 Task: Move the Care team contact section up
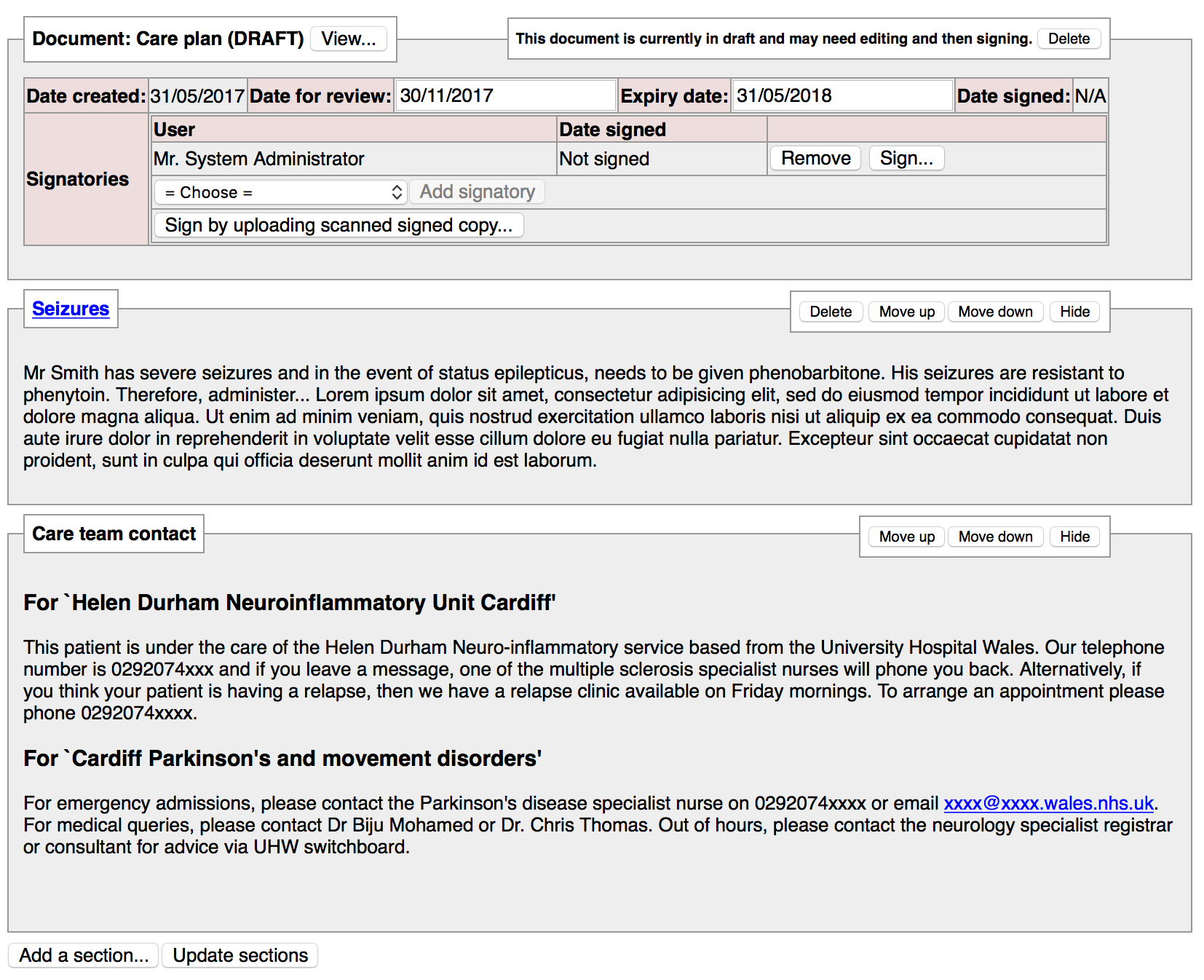point(906,537)
